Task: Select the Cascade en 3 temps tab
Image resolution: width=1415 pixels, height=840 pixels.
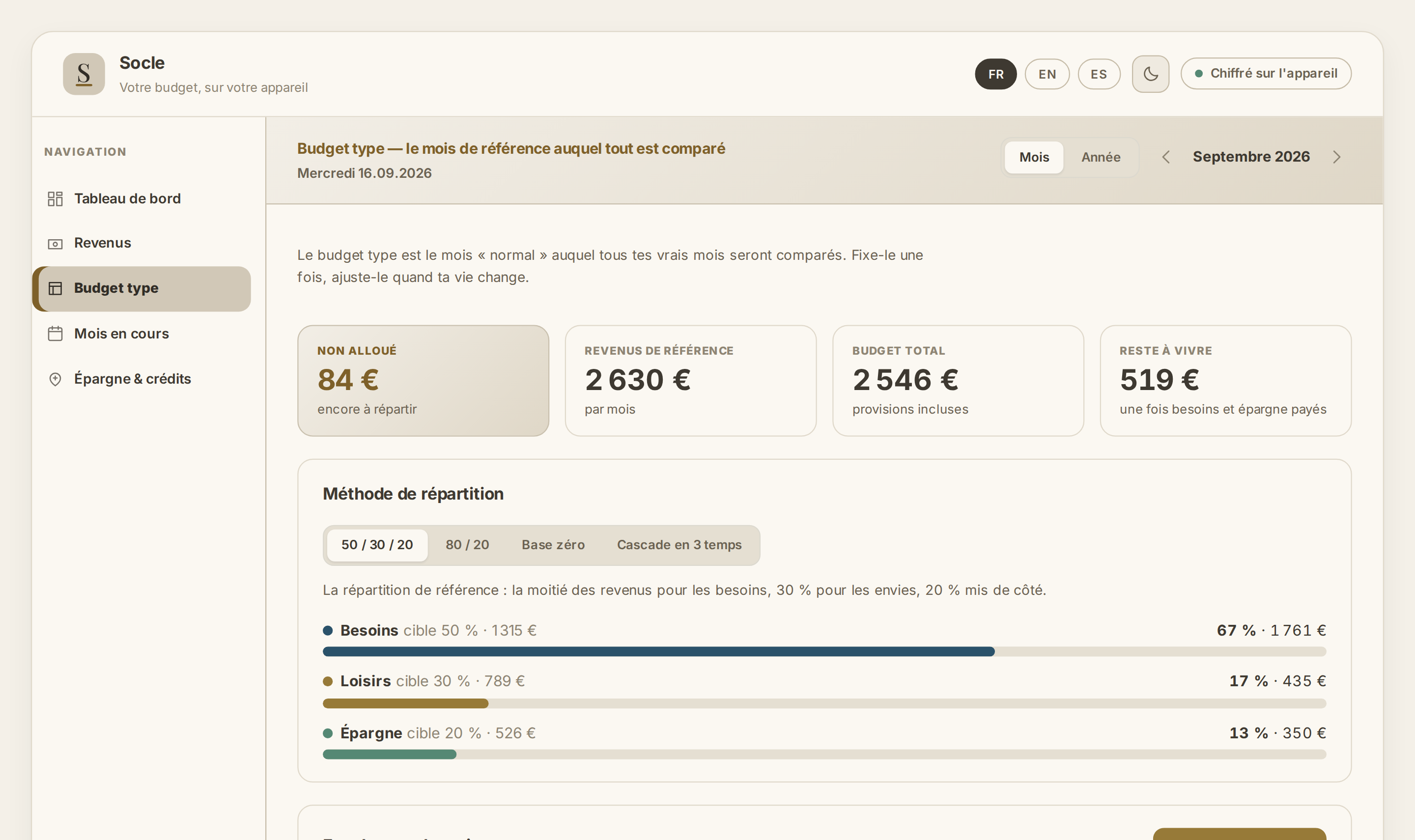Action: (x=679, y=545)
